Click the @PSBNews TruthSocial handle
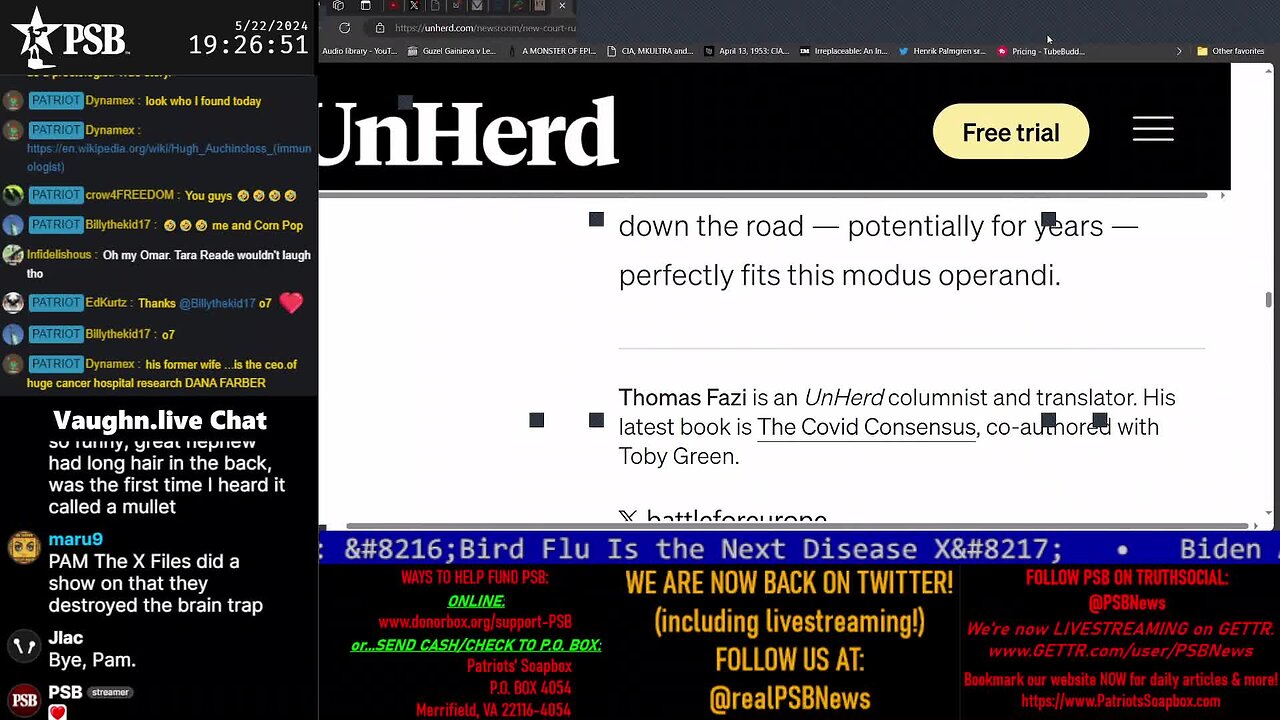 [1127, 603]
